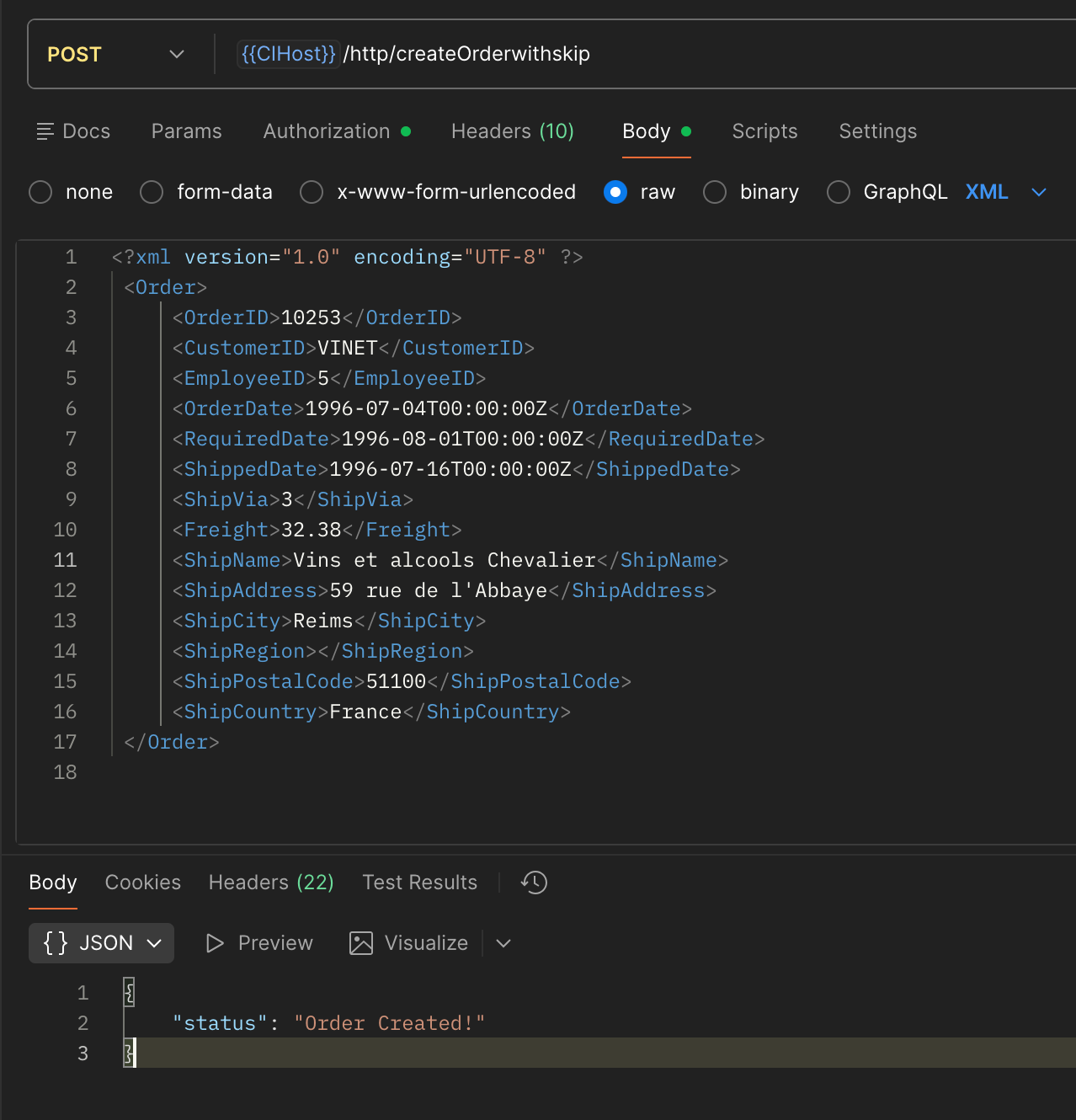Expand the chevron next to Visualize
The width and height of the screenshot is (1076, 1120).
point(503,943)
